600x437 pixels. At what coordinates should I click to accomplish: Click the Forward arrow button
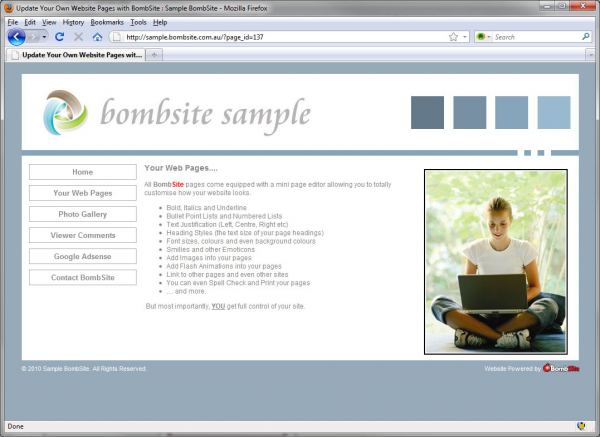coord(34,37)
